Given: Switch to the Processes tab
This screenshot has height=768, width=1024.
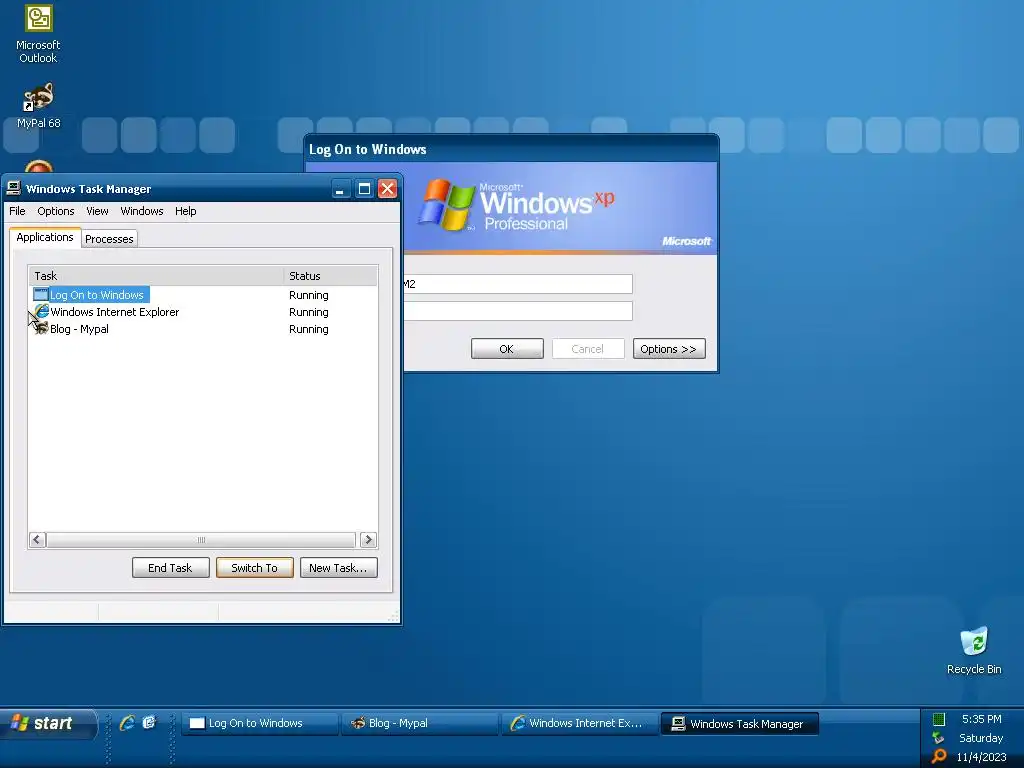Looking at the screenshot, I should [x=109, y=239].
